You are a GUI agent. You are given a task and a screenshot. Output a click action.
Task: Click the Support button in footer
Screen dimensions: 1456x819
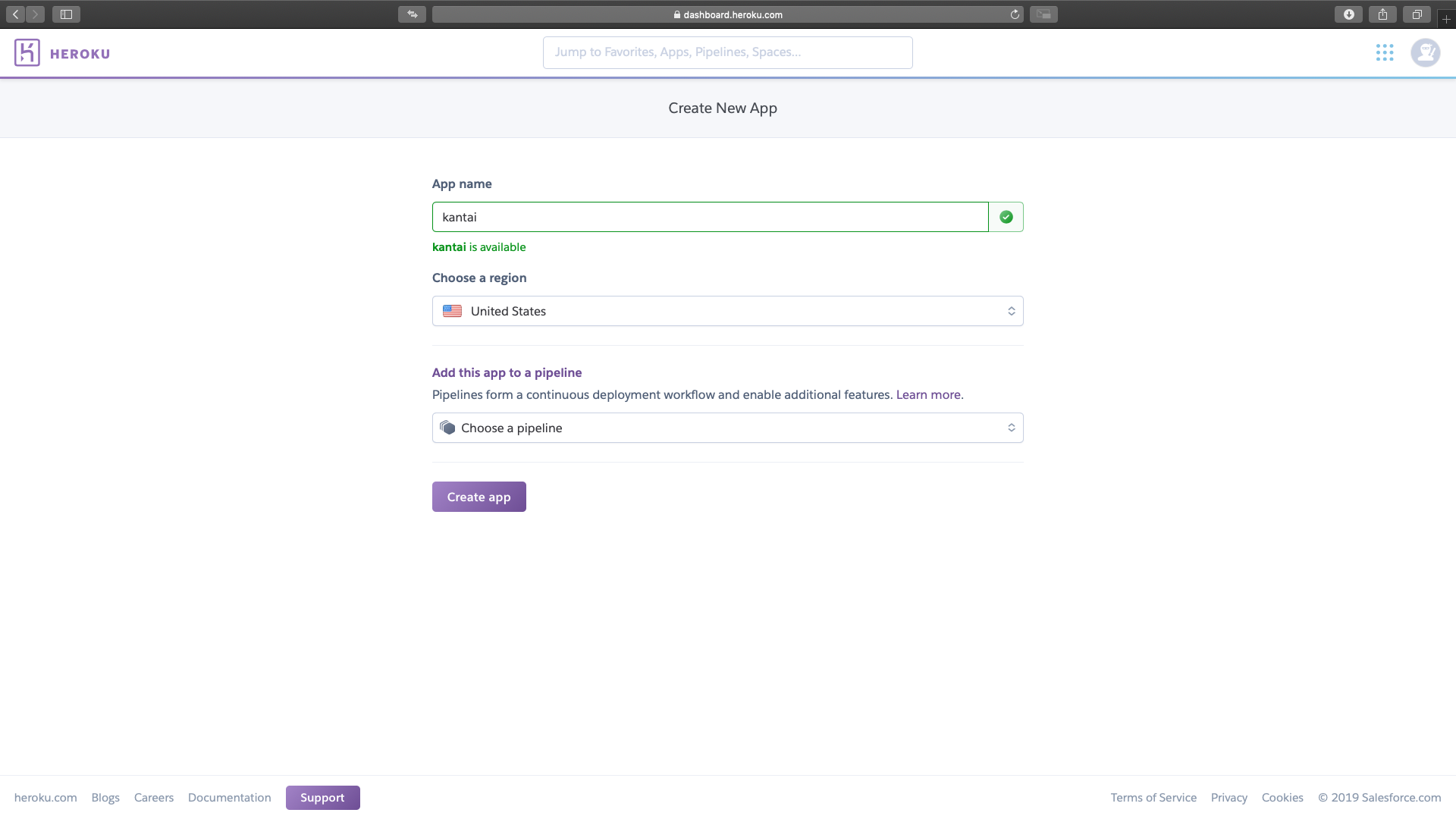322,797
